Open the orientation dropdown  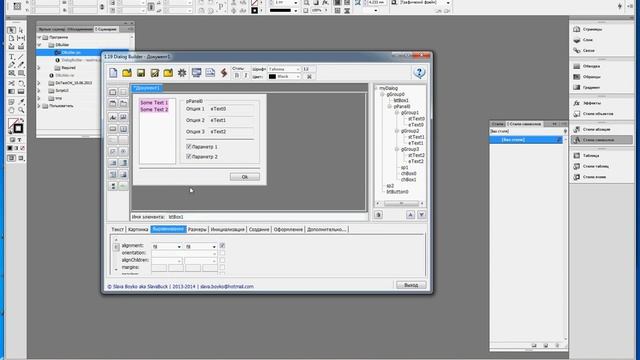click(x=184, y=253)
